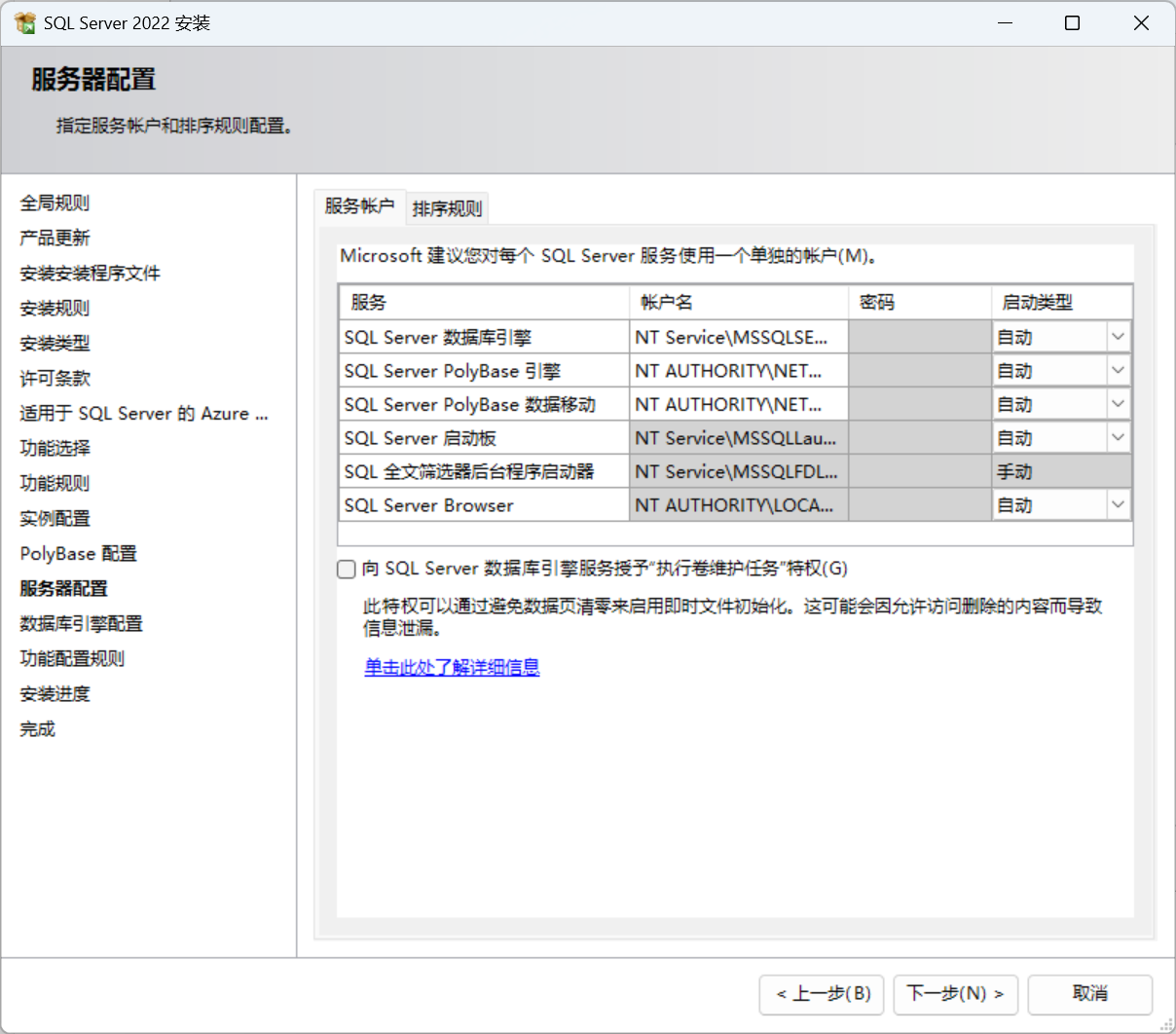
Task: Click the 密码 column header
Action: click(920, 303)
